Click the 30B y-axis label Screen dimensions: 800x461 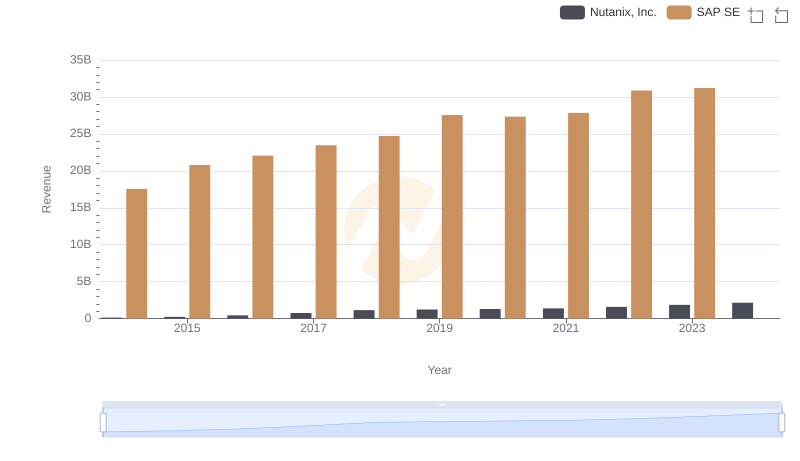click(81, 97)
